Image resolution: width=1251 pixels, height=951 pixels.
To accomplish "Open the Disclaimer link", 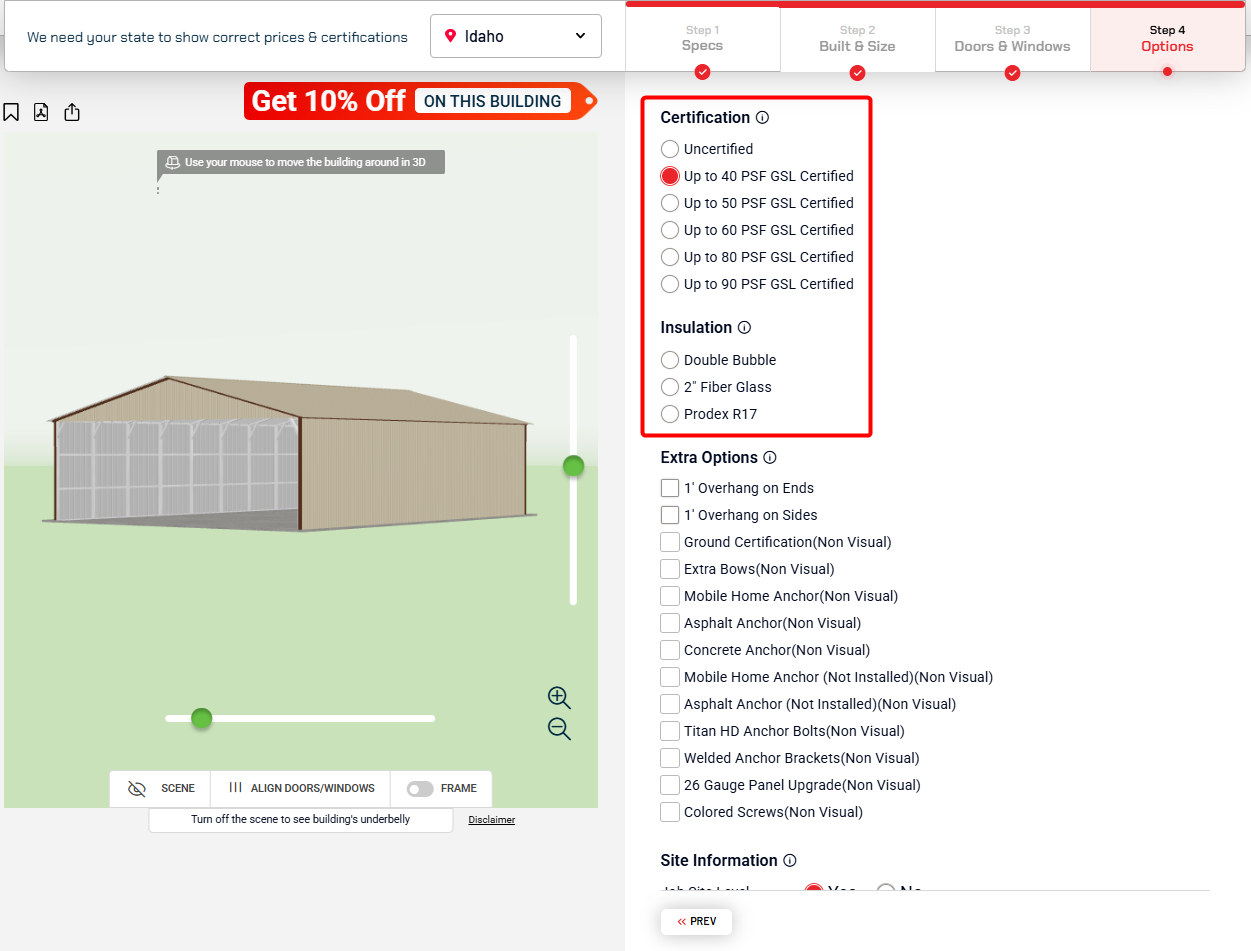I will point(492,820).
